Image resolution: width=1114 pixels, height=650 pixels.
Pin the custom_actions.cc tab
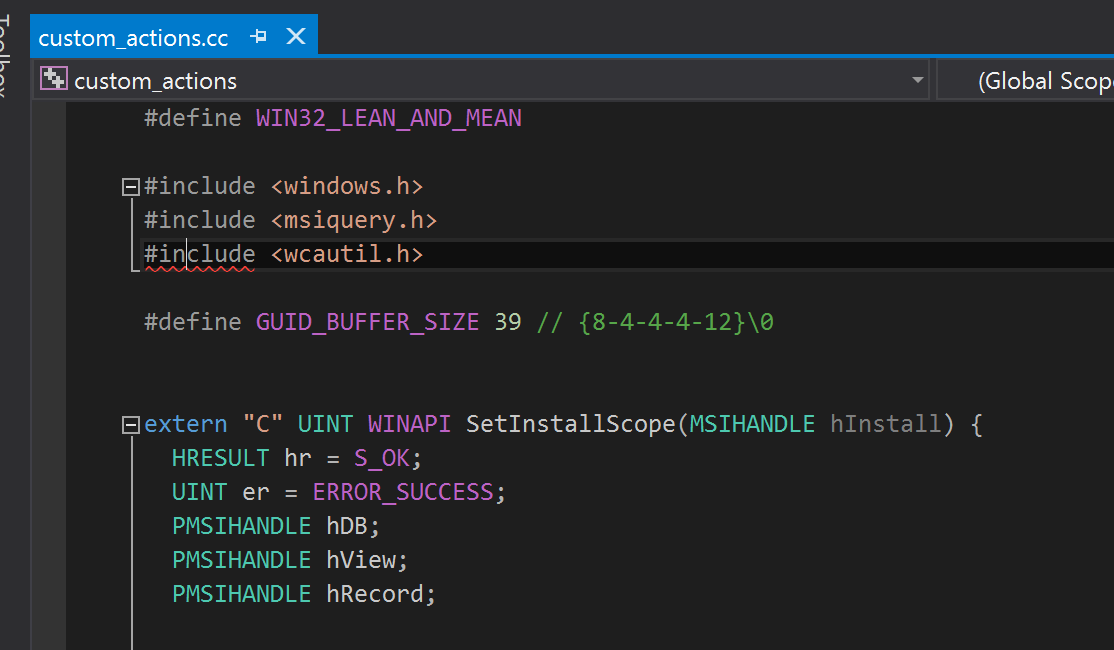[259, 36]
